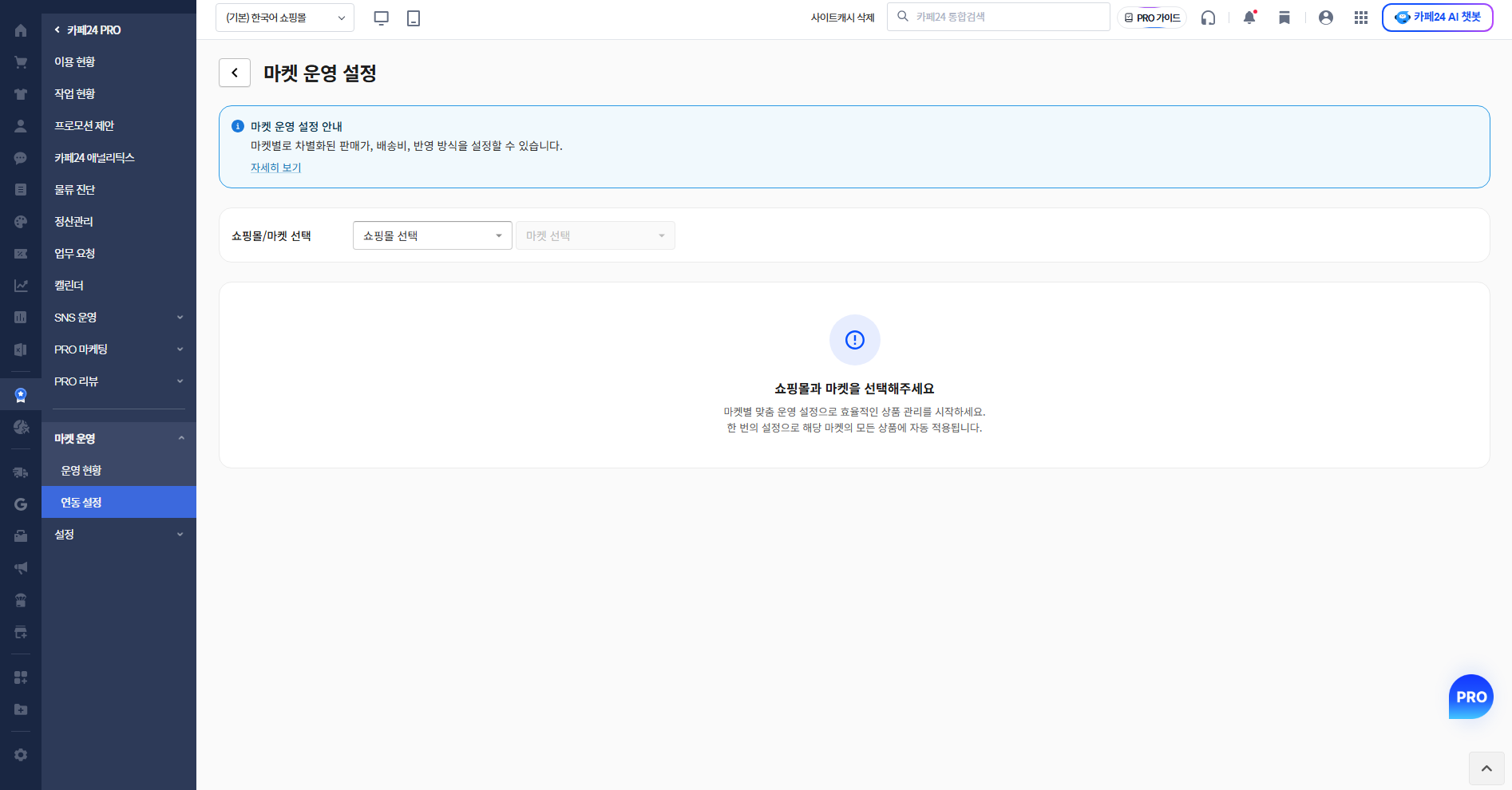The height and width of the screenshot is (790, 1512).
Task: Expand the PRO 마케팅 submenu
Action: point(119,350)
